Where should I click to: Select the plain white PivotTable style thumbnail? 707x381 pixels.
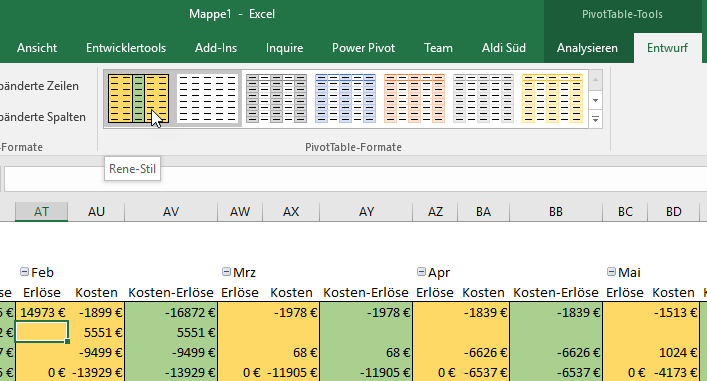(x=207, y=99)
